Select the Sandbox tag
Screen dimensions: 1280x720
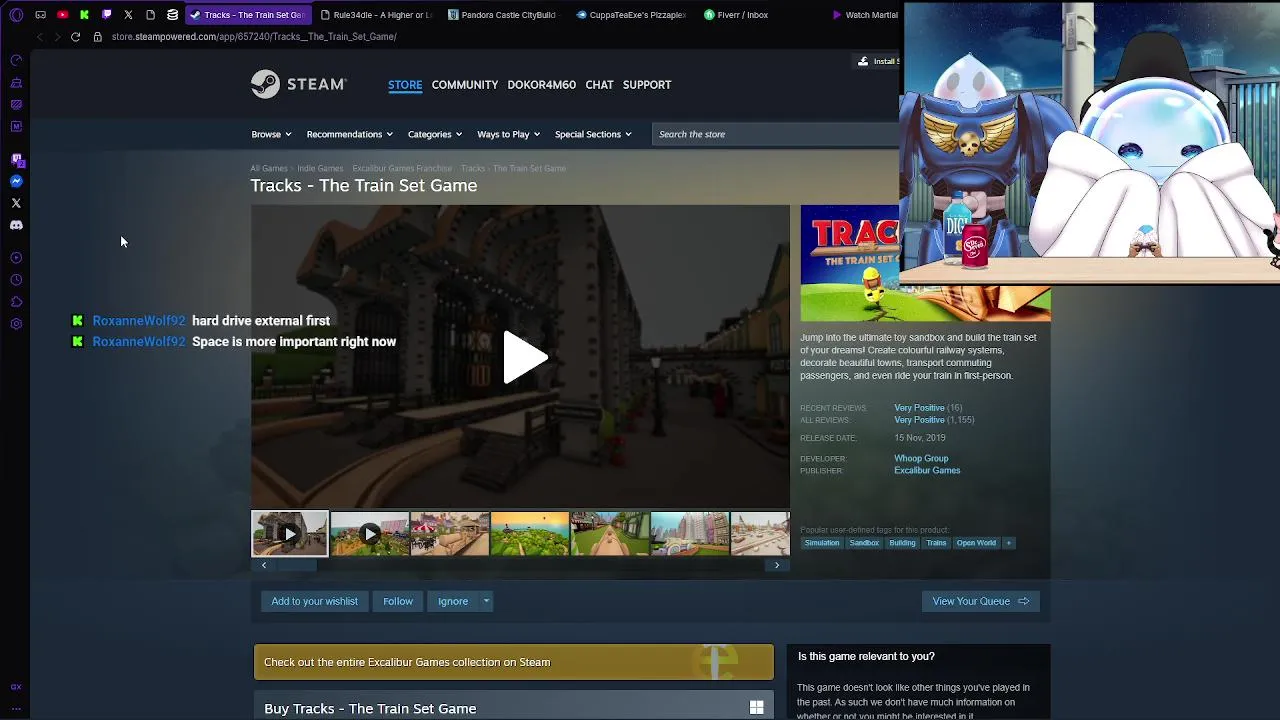click(864, 543)
